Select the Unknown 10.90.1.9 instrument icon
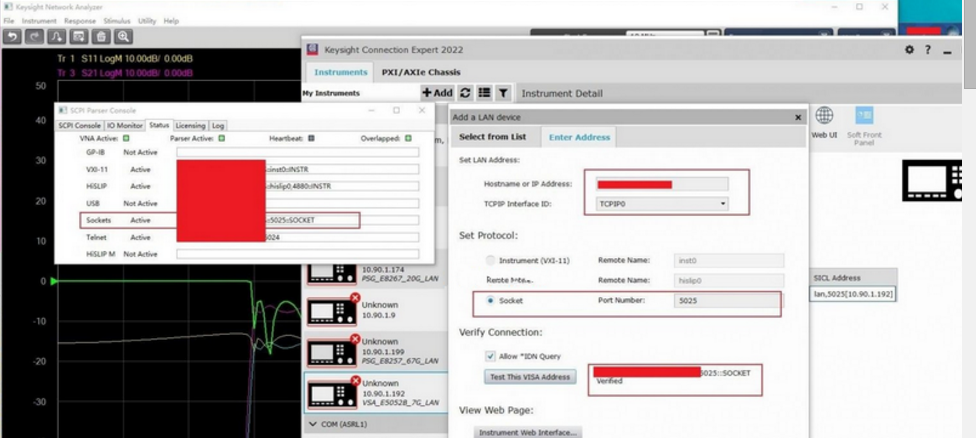The height and width of the screenshot is (438, 976). [x=332, y=310]
